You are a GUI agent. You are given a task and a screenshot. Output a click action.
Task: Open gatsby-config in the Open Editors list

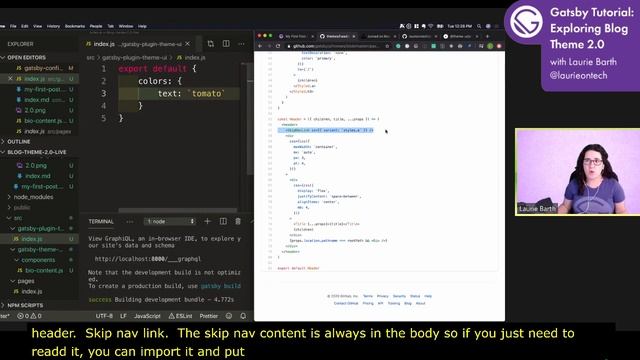(x=44, y=68)
